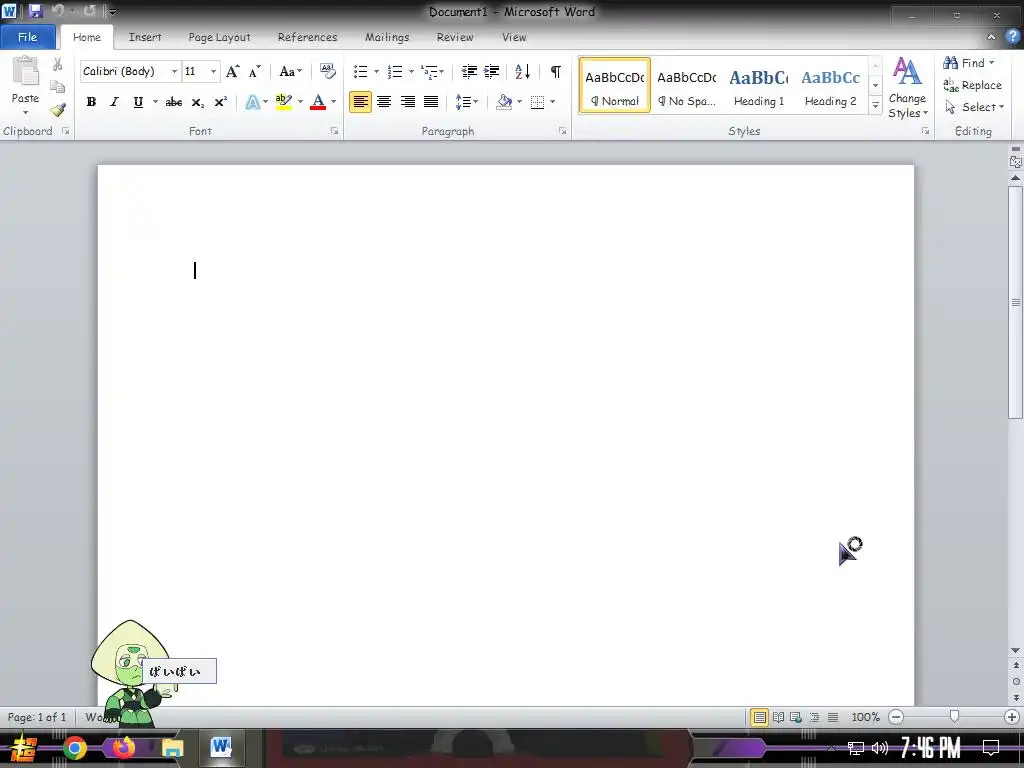
Task: Expand font color dropdown arrow
Action: pyautogui.click(x=334, y=102)
